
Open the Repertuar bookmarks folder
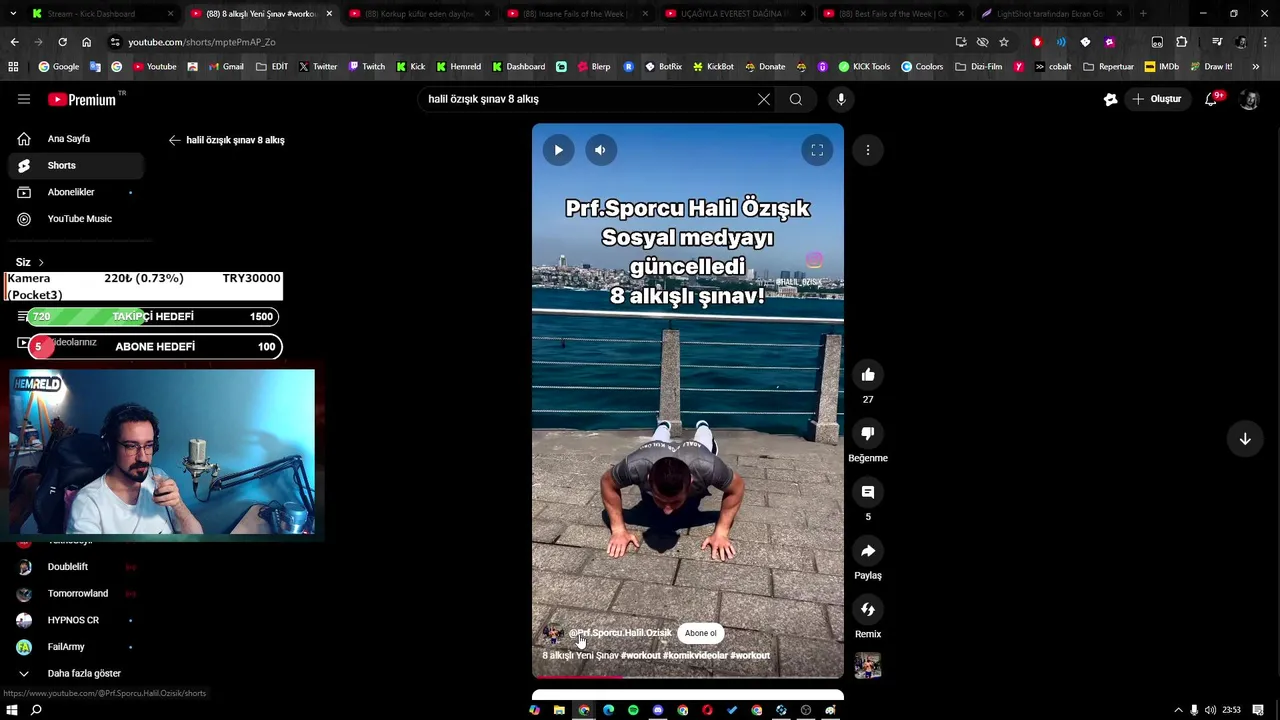1108,67
